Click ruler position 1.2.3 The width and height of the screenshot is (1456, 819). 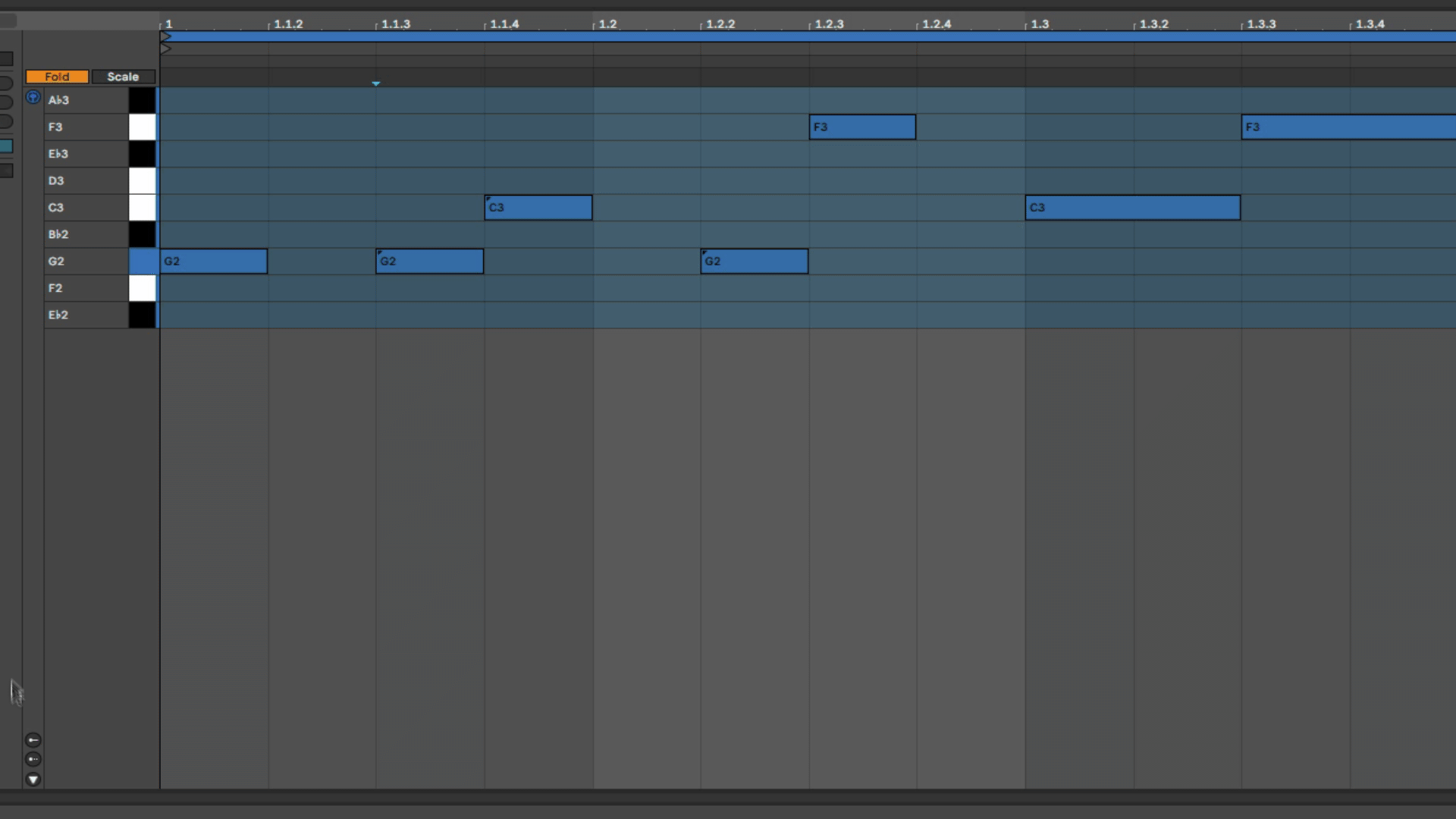829,24
